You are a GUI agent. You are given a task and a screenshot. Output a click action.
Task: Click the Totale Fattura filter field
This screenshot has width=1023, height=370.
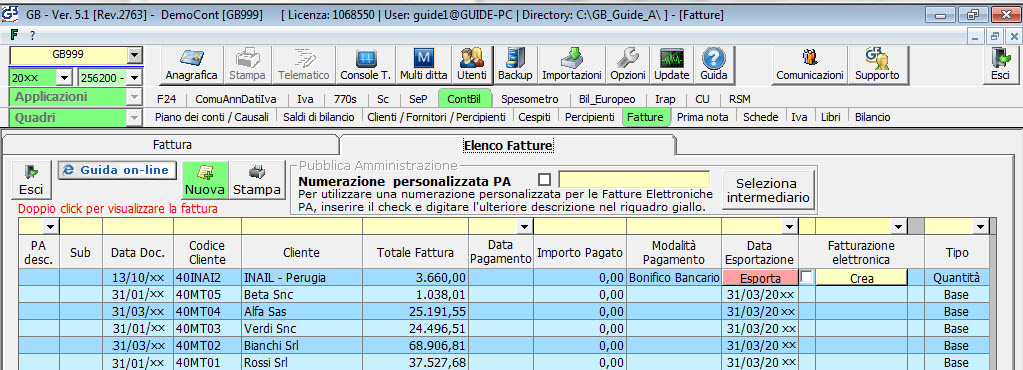click(415, 226)
